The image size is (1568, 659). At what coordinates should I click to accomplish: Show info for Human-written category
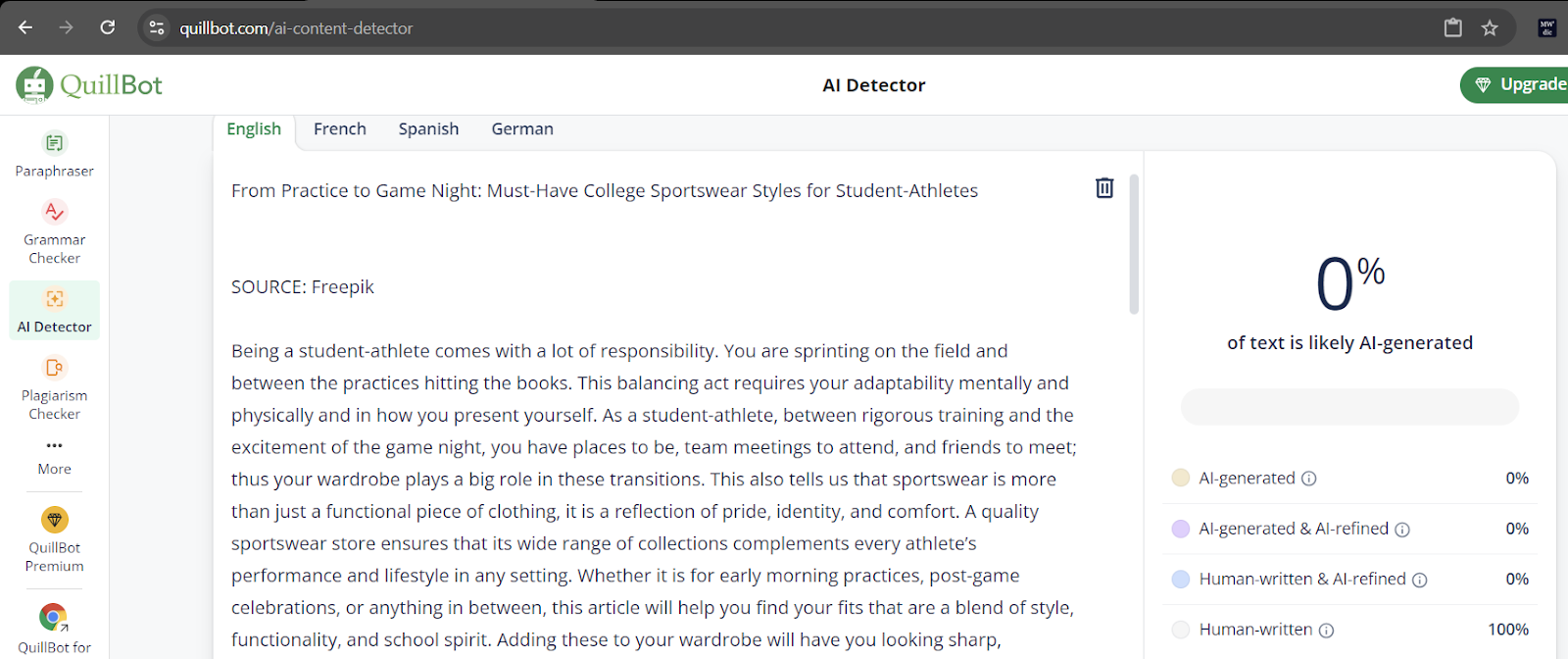point(1326,631)
